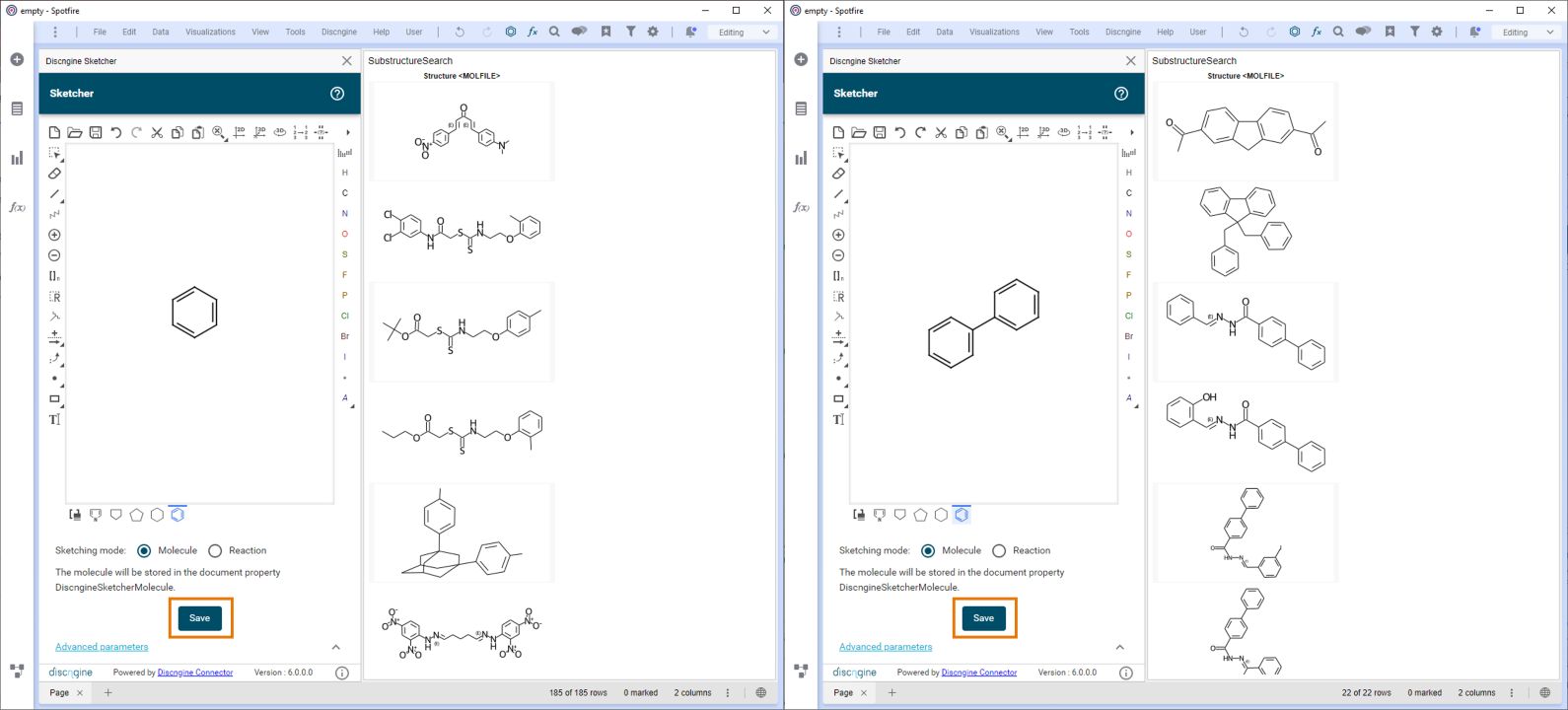Select chain tool in left window sketcher

click(54, 214)
